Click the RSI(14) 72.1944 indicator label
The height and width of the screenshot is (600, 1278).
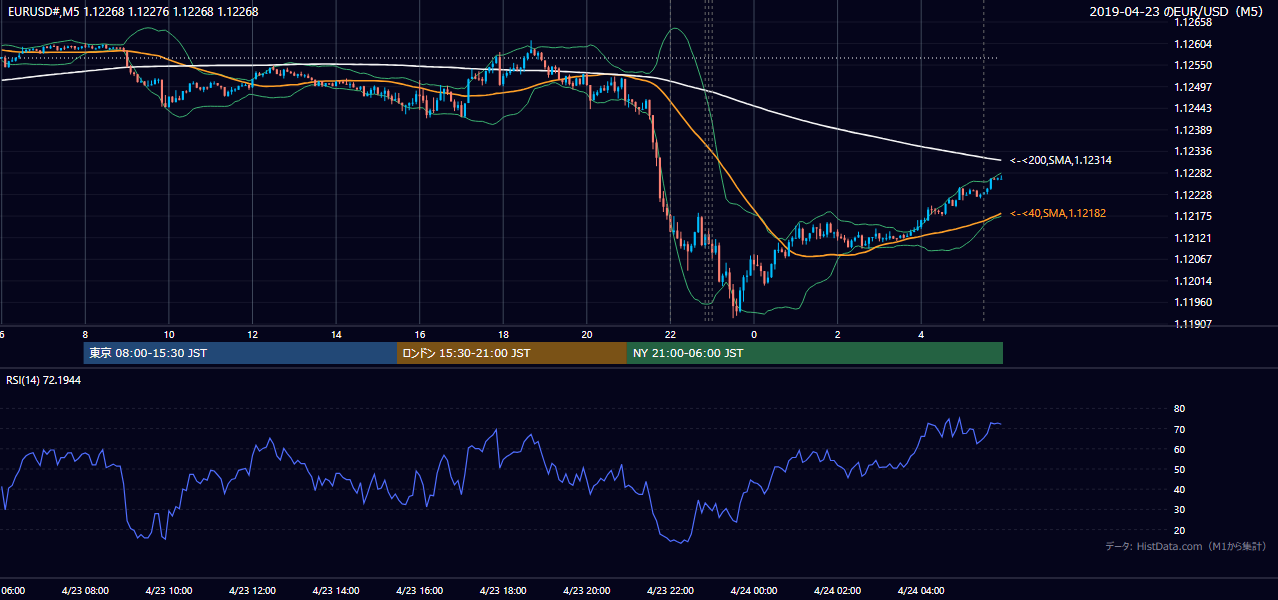click(x=44, y=381)
